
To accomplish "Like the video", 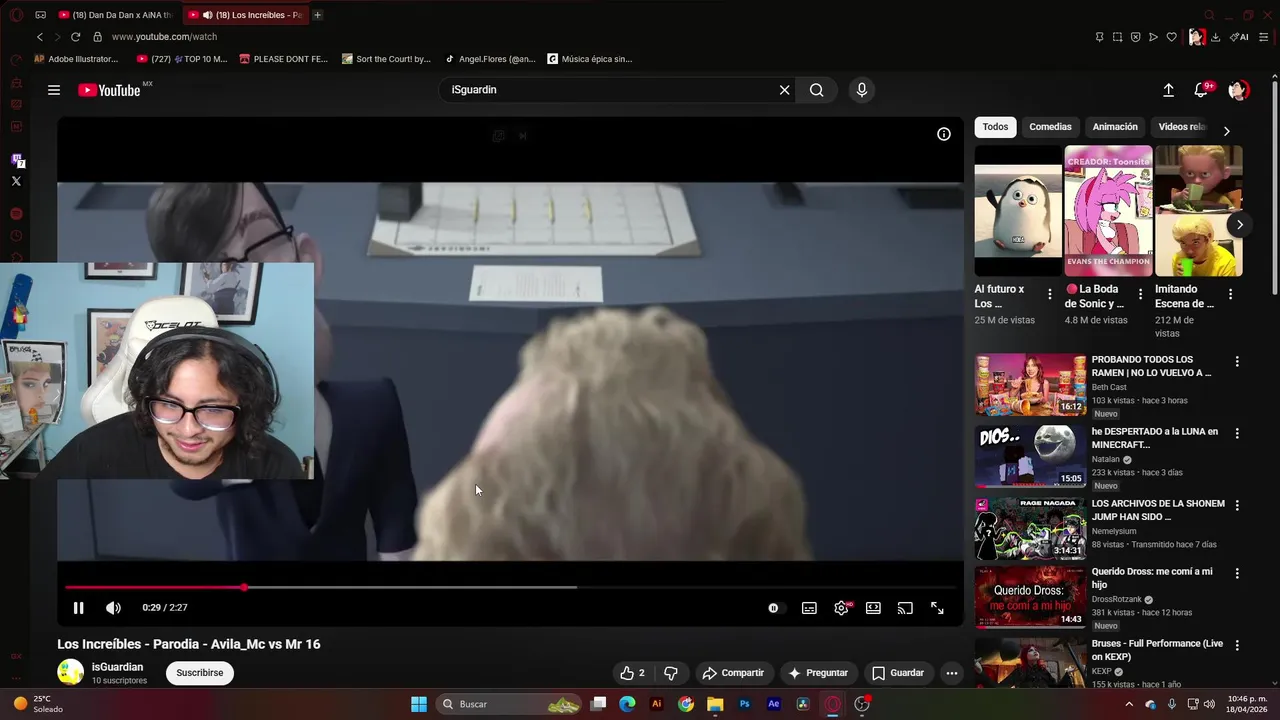I will point(632,673).
